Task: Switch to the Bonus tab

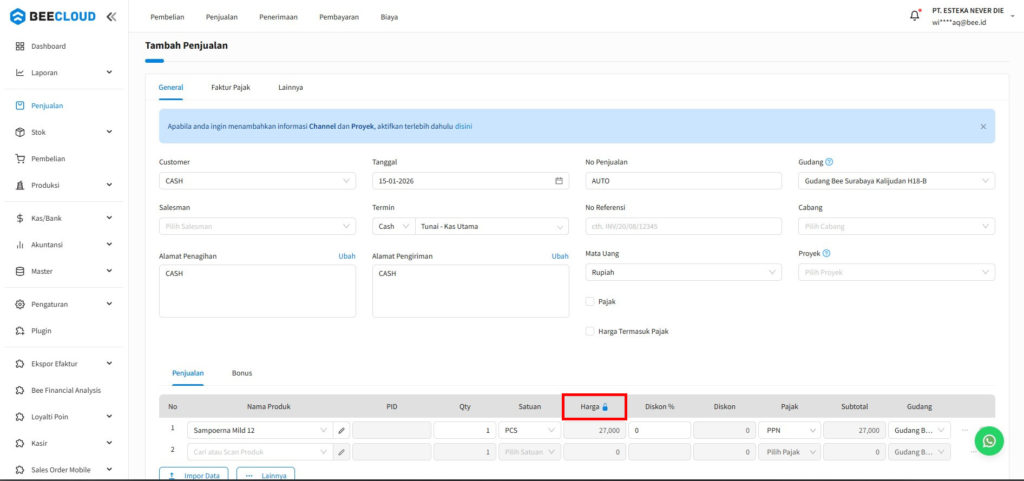Action: point(242,373)
